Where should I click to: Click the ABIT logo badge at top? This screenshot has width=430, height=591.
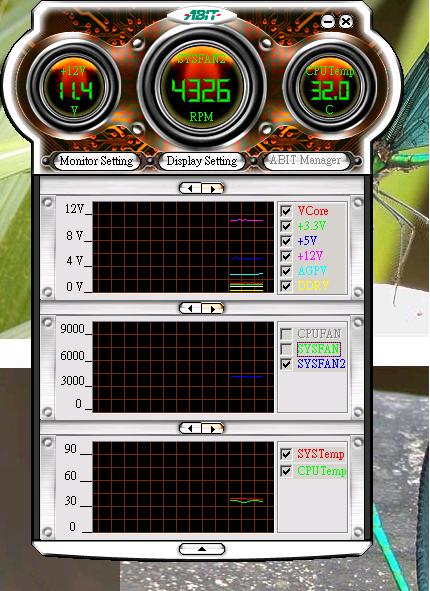pyautogui.click(x=202, y=15)
